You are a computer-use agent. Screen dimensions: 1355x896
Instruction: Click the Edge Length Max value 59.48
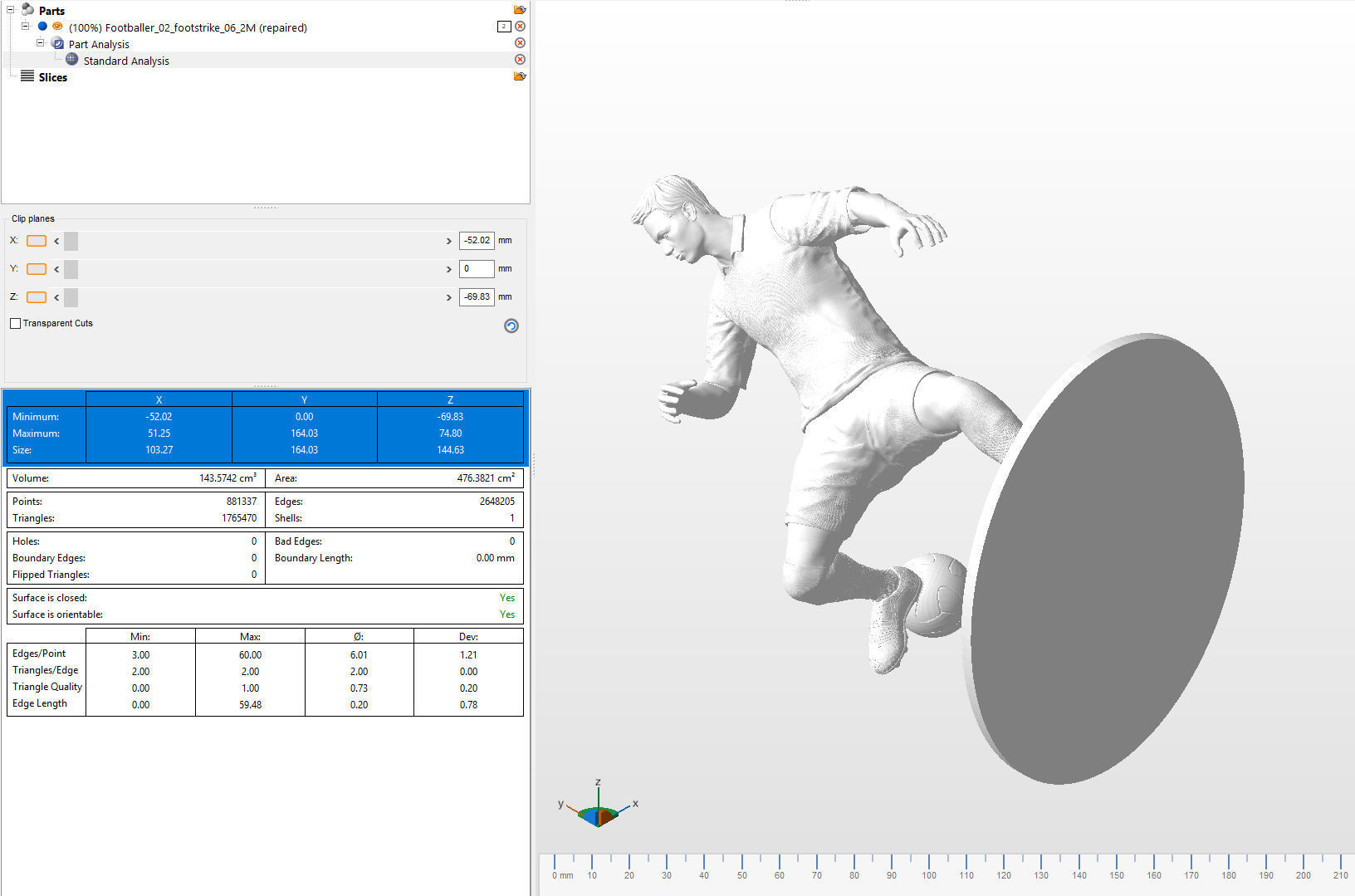click(x=250, y=705)
